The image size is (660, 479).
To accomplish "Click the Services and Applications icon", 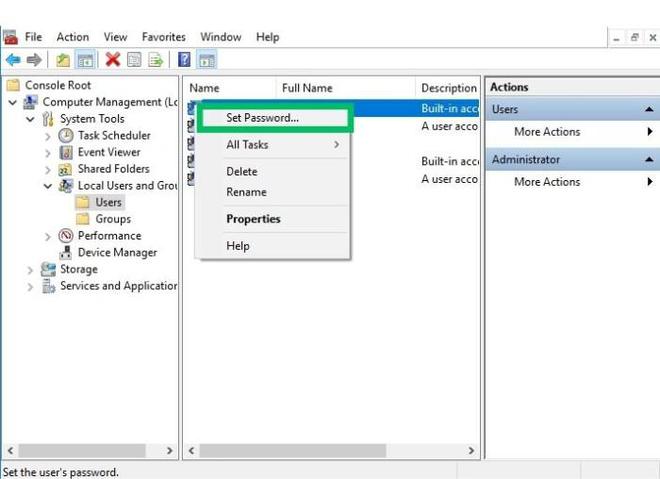I will point(48,286).
